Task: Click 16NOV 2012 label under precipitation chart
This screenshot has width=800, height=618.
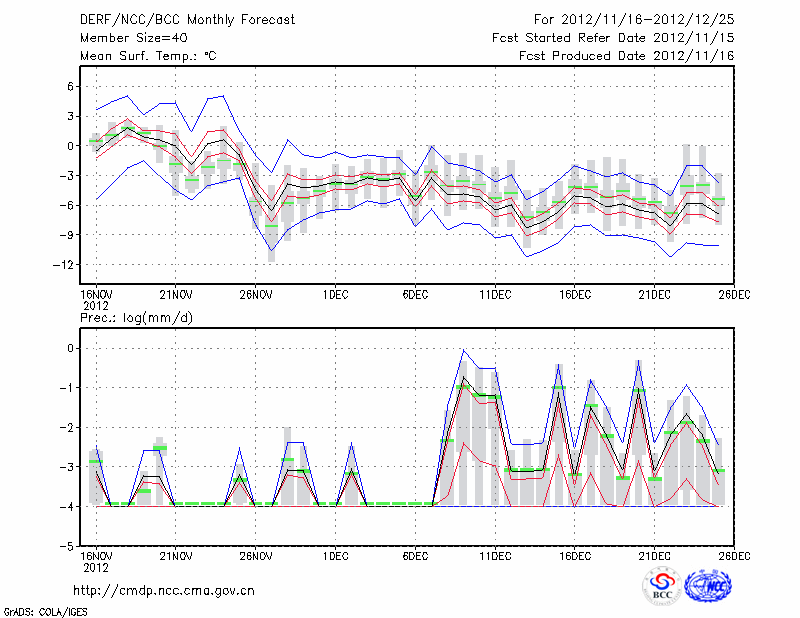Action: (95, 562)
